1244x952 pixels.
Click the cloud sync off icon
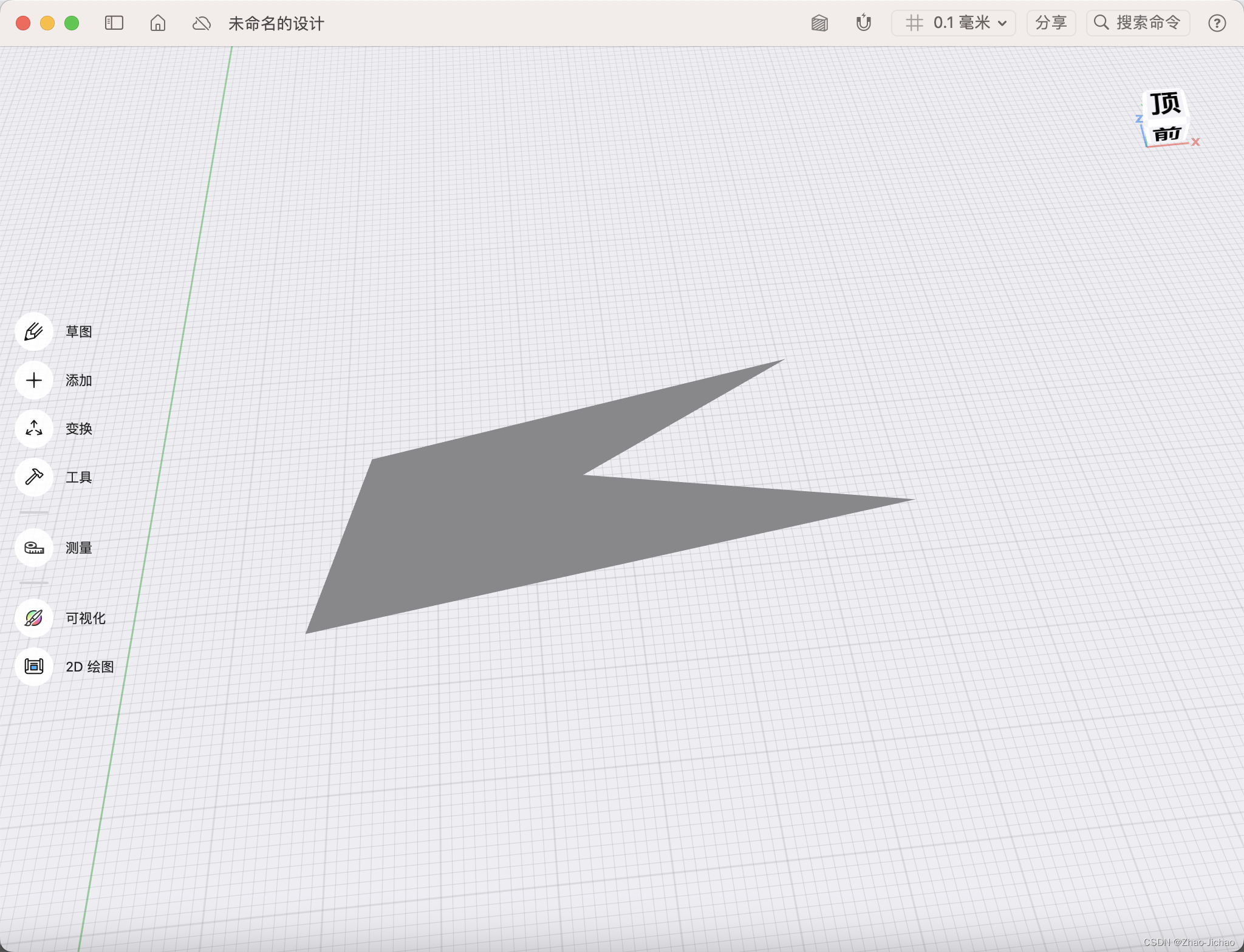(201, 23)
